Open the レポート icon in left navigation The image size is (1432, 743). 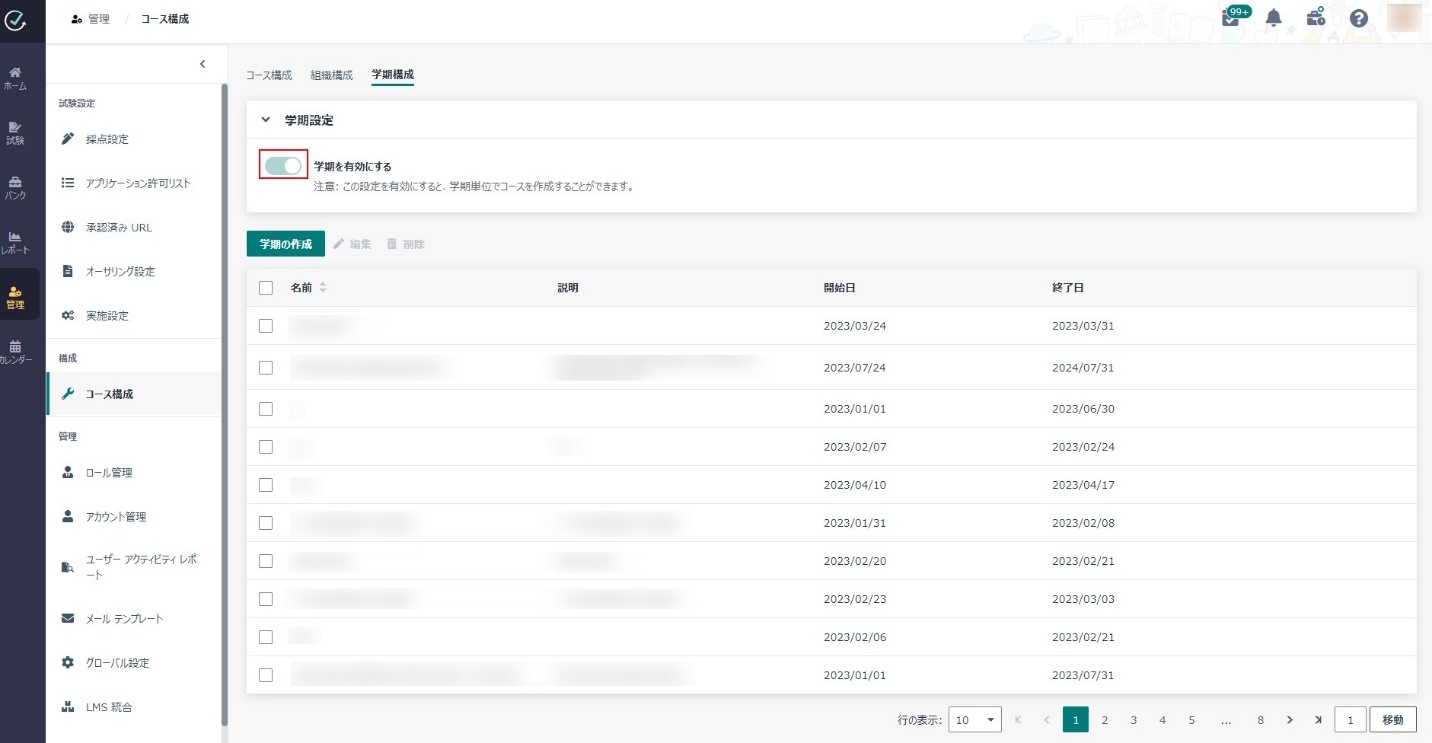coord(15,242)
